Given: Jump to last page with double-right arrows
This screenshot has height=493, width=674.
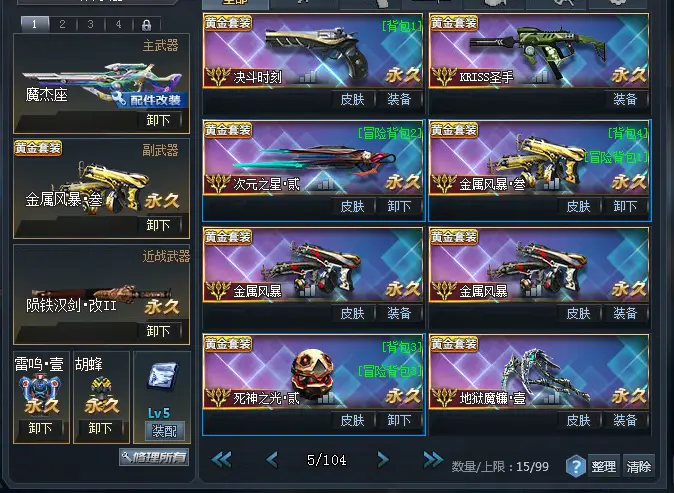Looking at the screenshot, I should 433,459.
